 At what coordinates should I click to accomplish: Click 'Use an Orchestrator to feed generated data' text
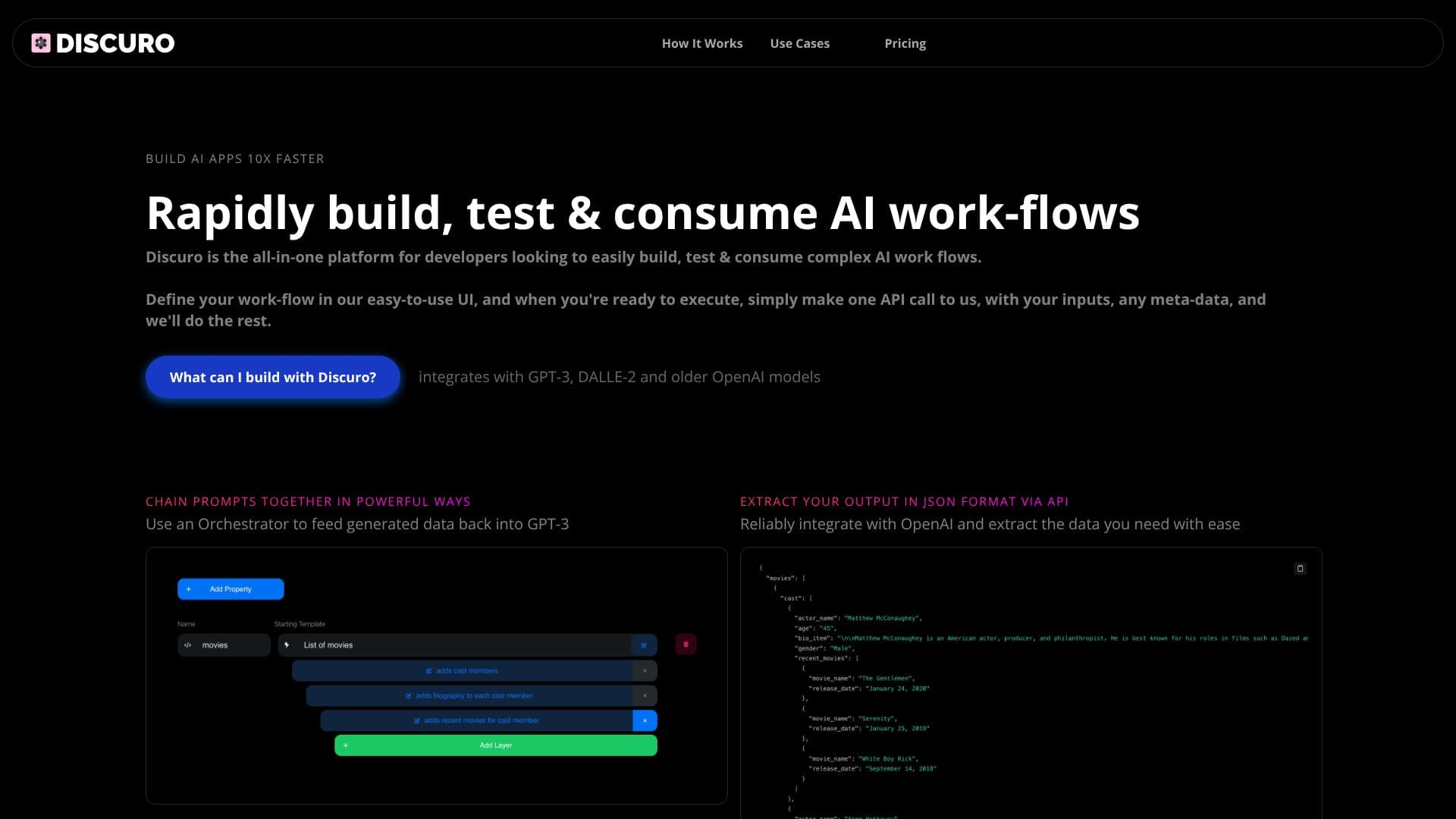pos(357,524)
